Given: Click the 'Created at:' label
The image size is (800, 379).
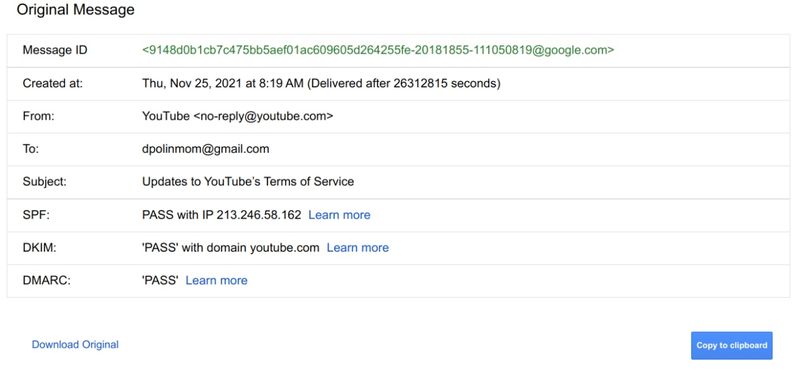Looking at the screenshot, I should coord(53,83).
